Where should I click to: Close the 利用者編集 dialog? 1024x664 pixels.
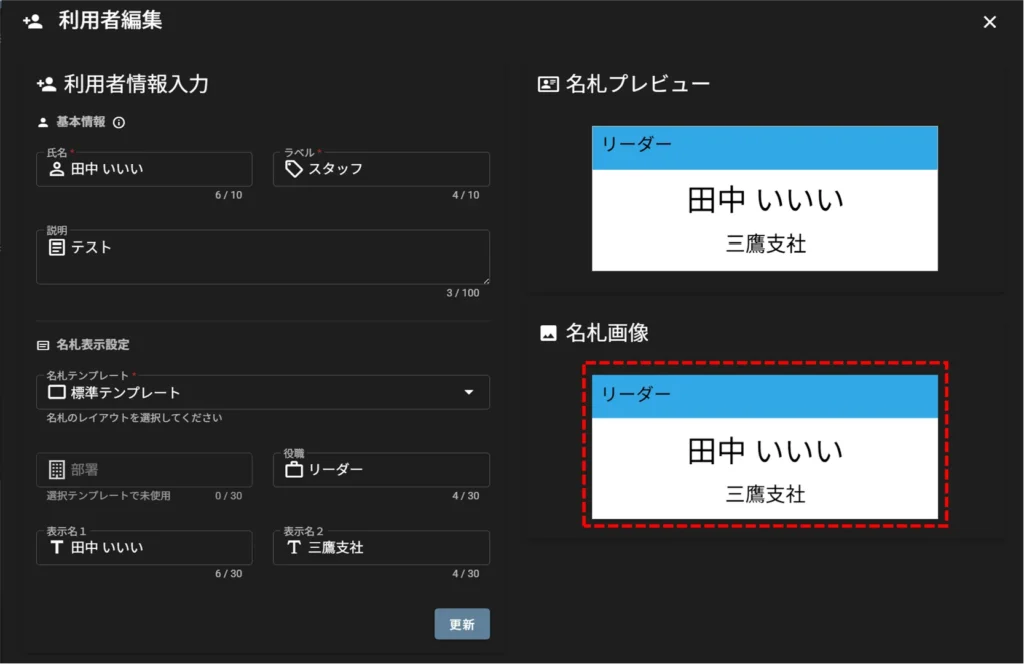989,22
